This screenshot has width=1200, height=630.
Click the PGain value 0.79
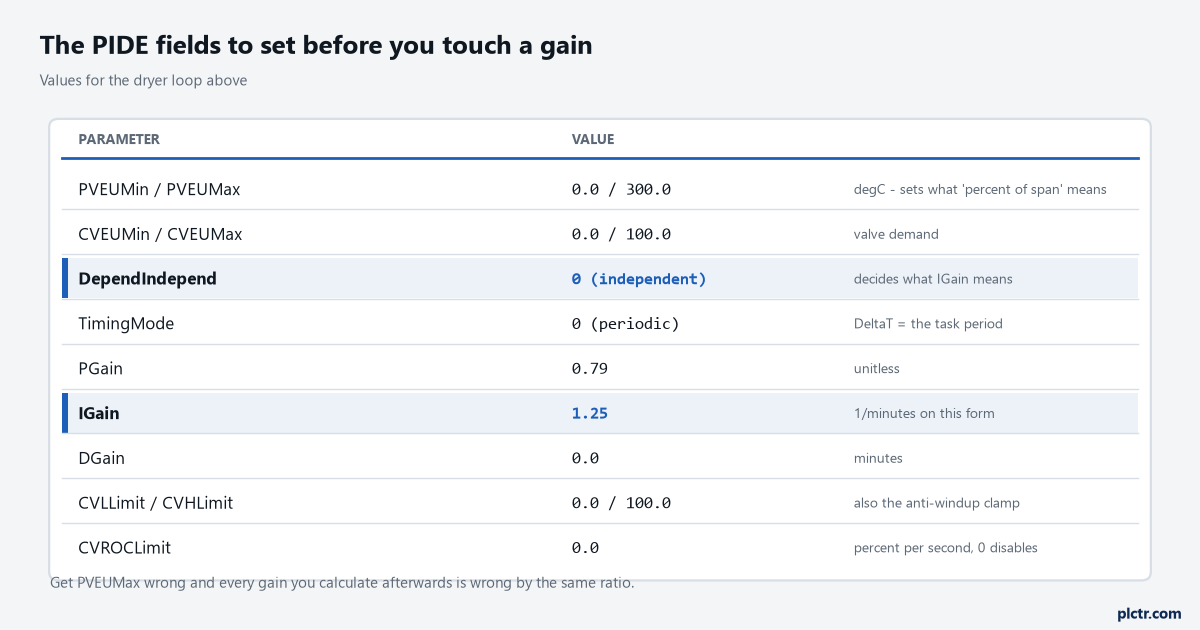click(590, 368)
